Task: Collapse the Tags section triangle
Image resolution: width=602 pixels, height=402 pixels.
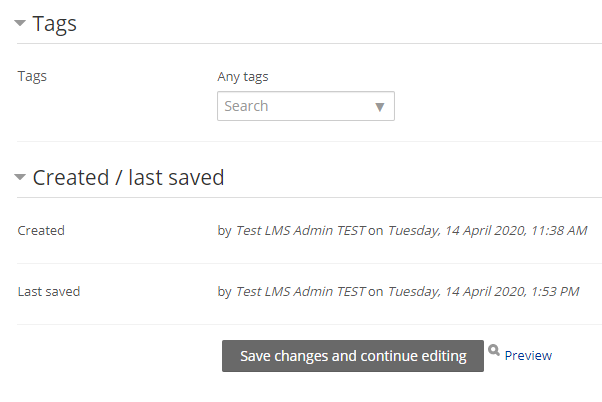Action: tap(20, 23)
